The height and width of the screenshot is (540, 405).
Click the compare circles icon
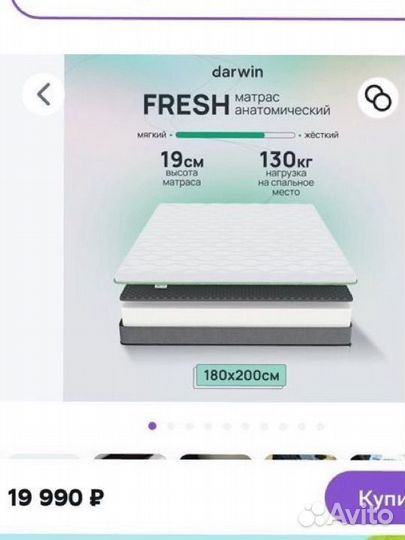click(x=378, y=98)
